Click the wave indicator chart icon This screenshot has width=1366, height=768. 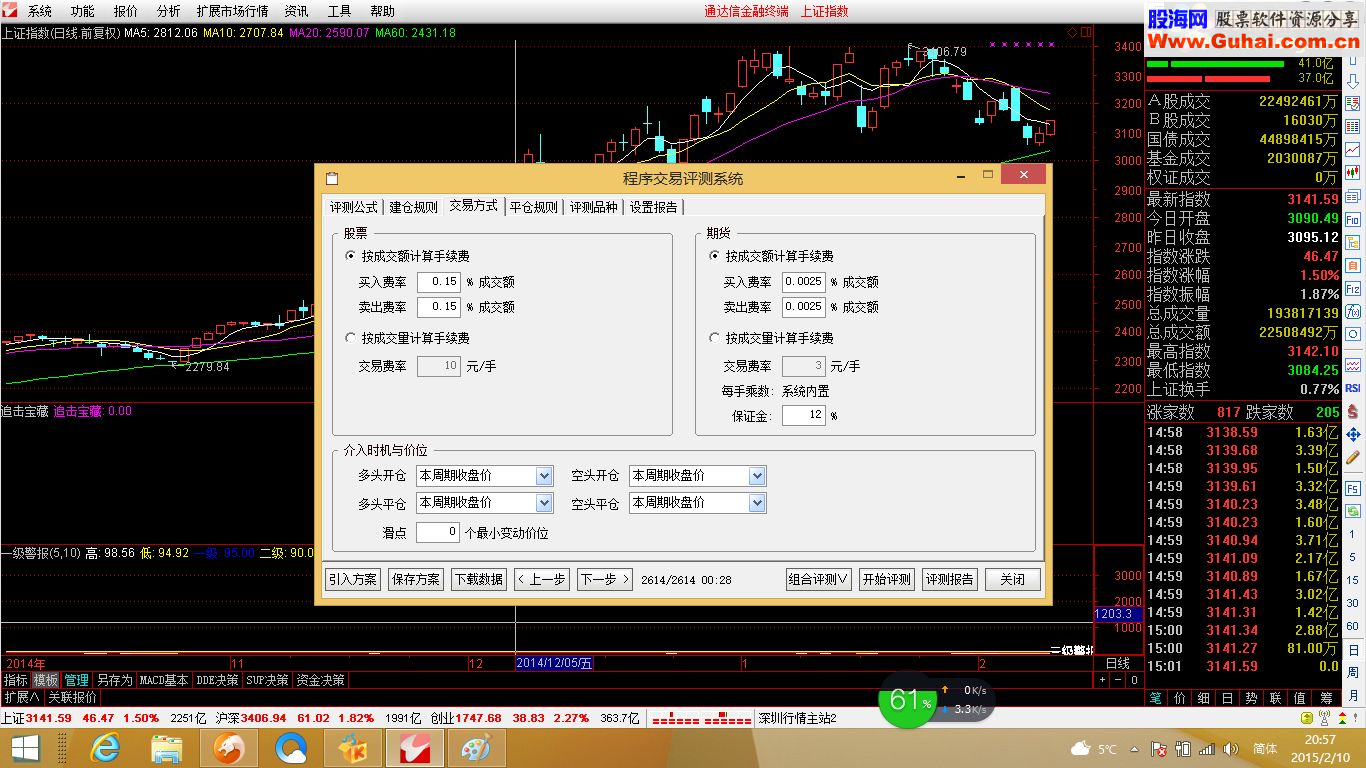click(1353, 366)
